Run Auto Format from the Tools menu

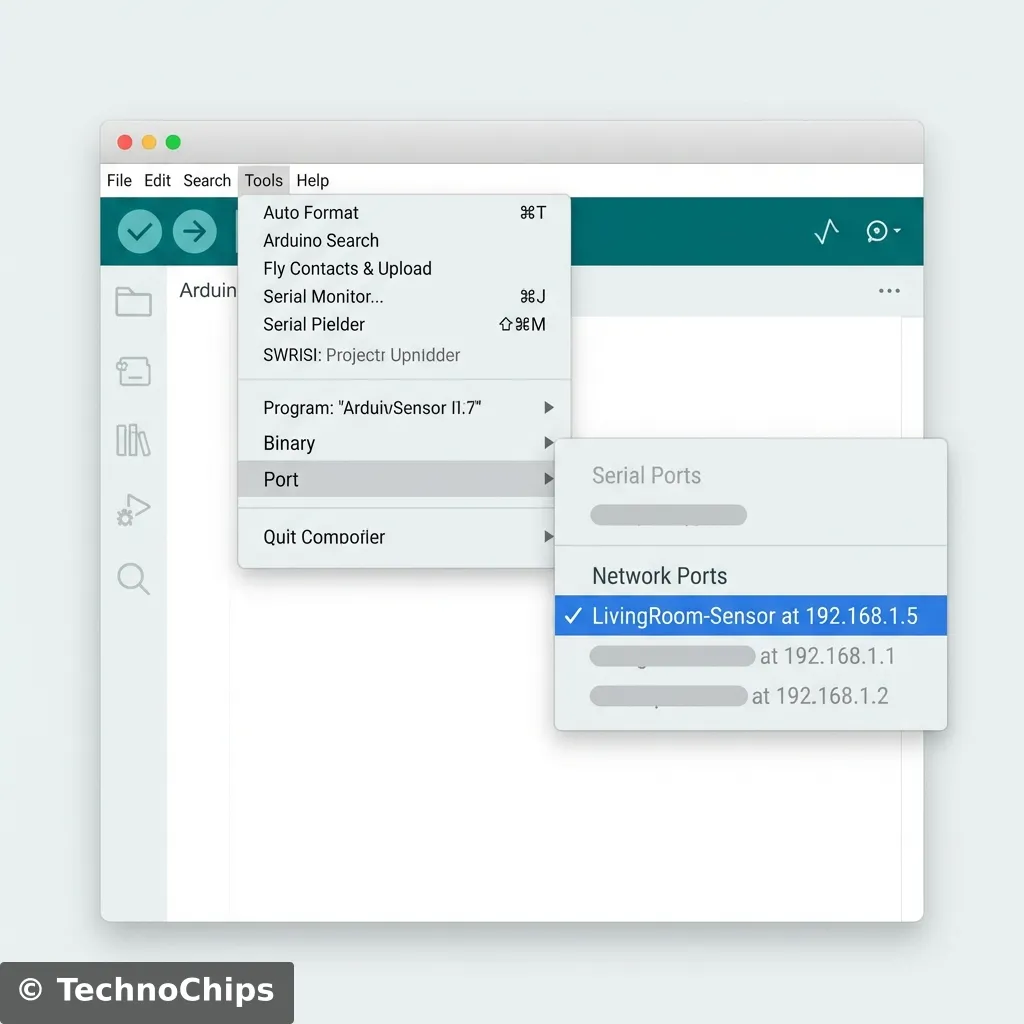click(310, 212)
